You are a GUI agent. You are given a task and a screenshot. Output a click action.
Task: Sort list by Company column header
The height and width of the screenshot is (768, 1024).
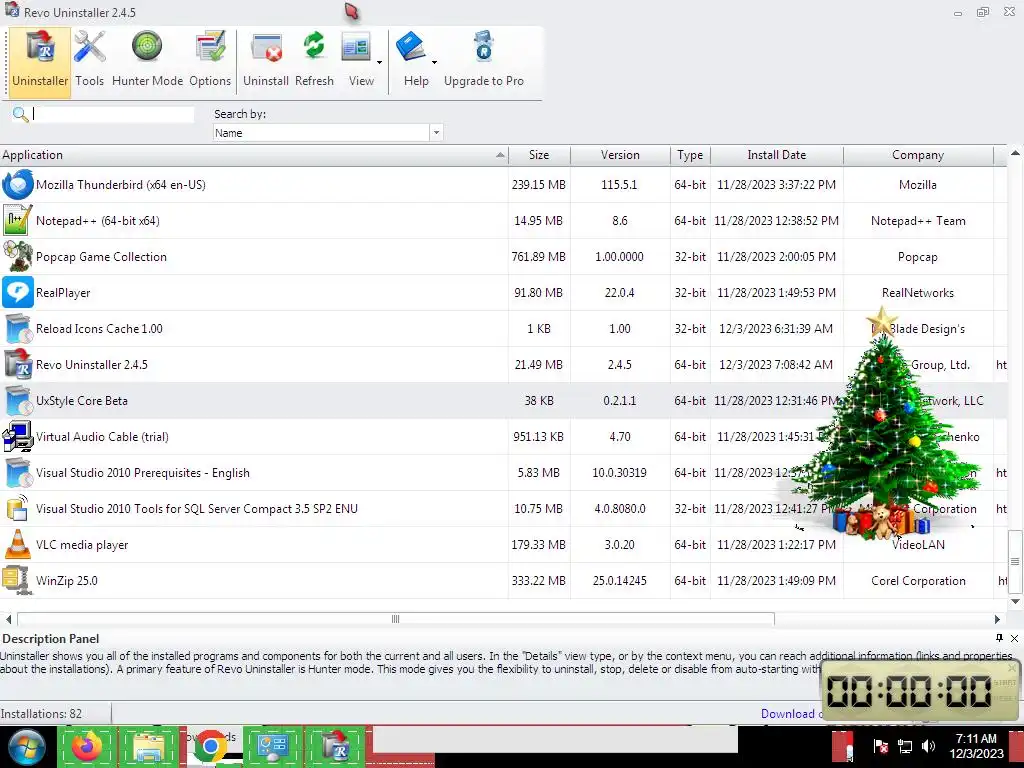coord(918,155)
